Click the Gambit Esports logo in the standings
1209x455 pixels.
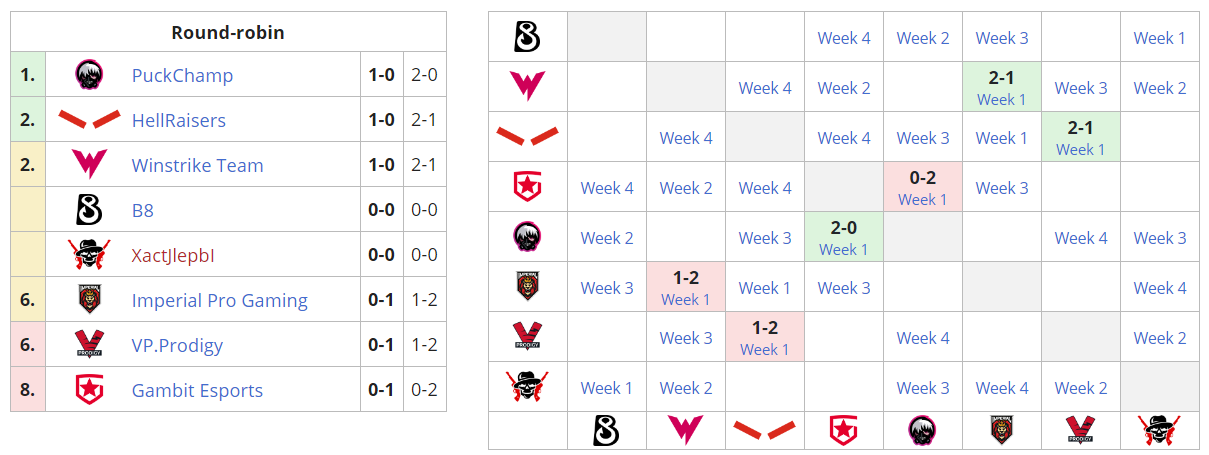point(89,390)
